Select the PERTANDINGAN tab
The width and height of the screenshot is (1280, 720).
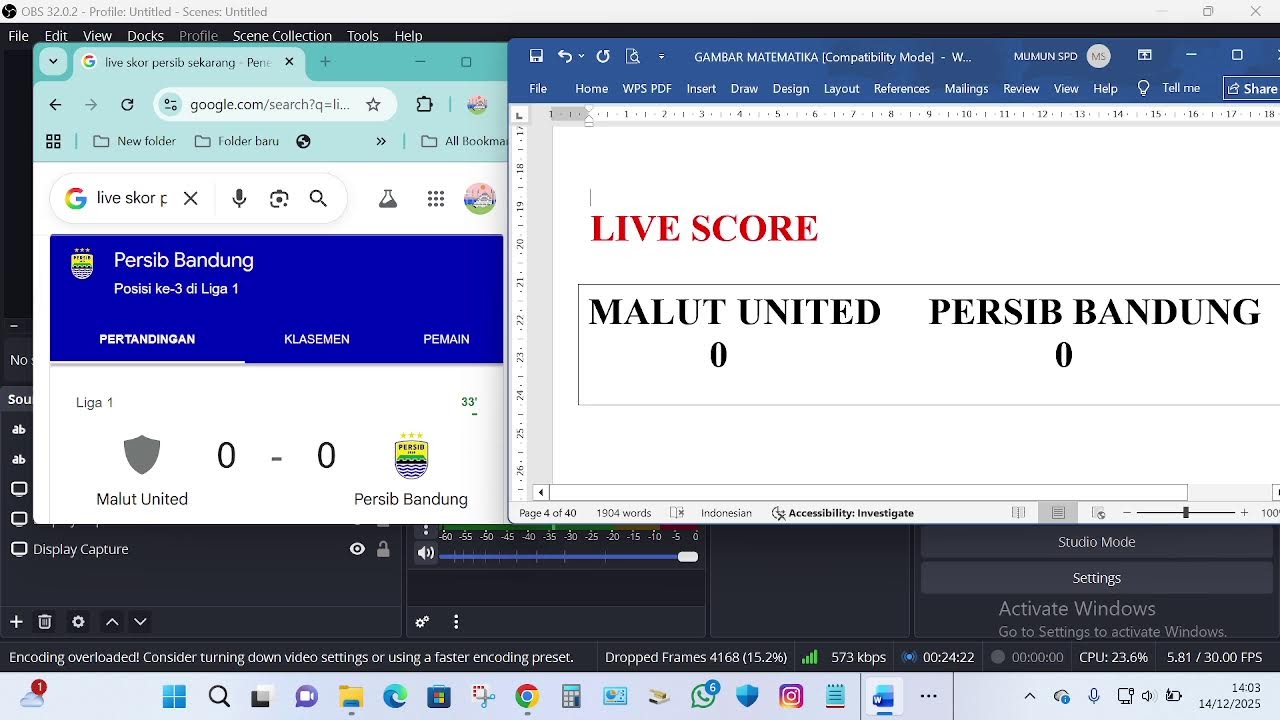tap(147, 339)
